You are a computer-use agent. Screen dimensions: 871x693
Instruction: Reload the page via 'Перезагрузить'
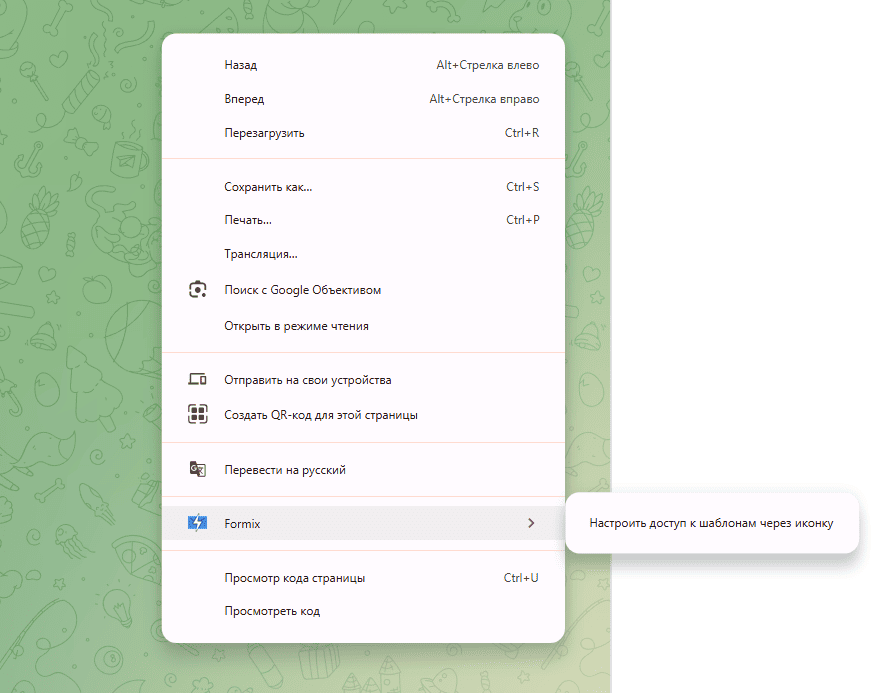pyautogui.click(x=265, y=133)
